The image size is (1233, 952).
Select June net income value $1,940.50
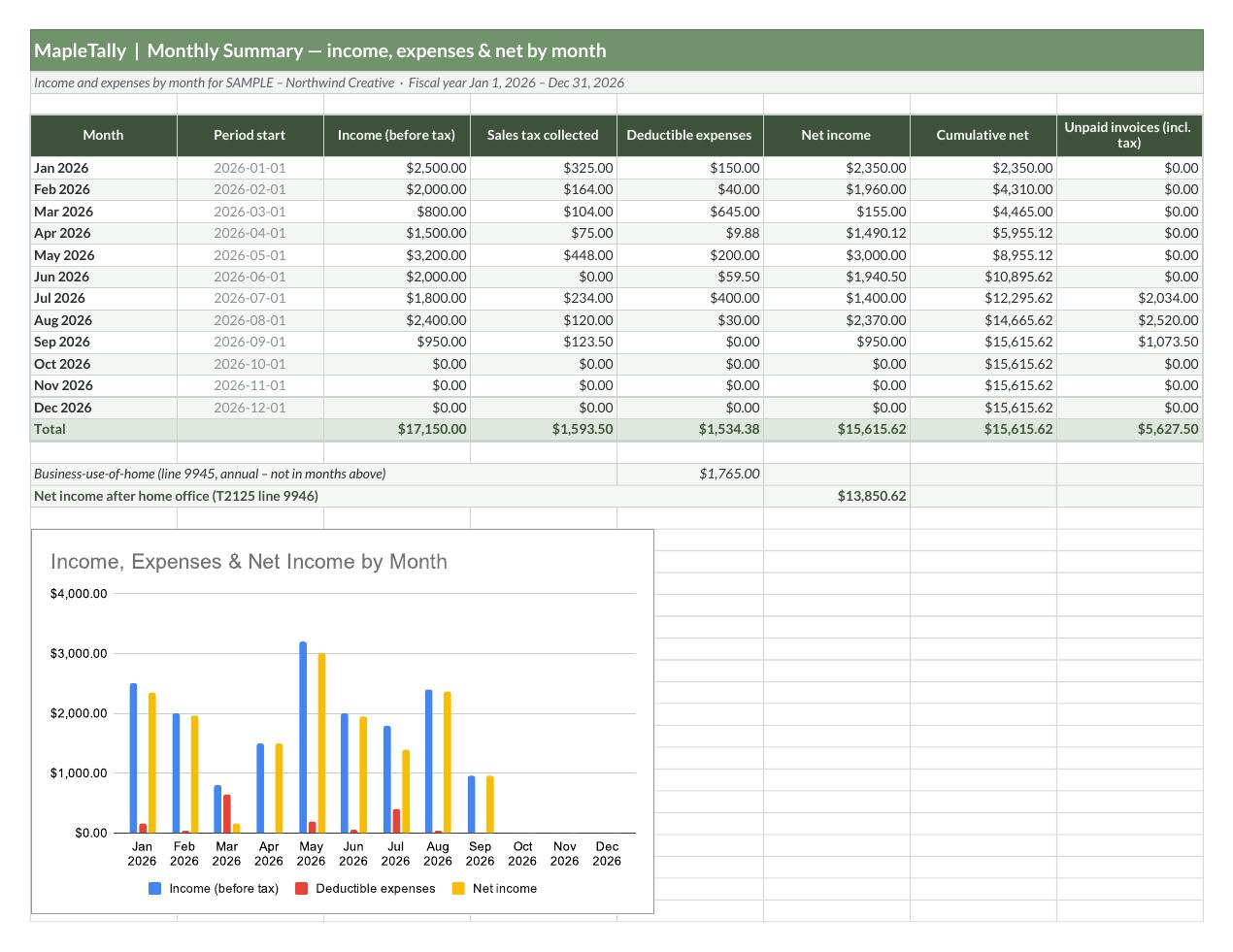tap(837, 277)
